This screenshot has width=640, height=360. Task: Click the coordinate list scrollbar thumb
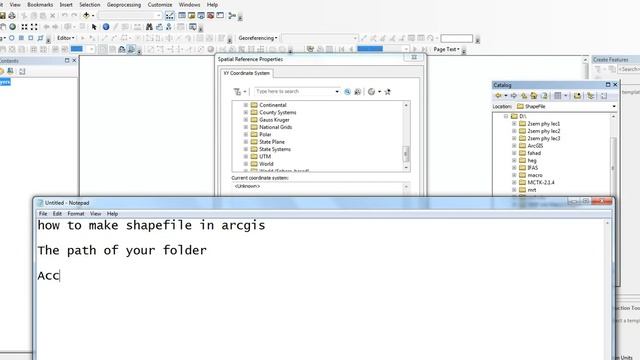coord(406,154)
